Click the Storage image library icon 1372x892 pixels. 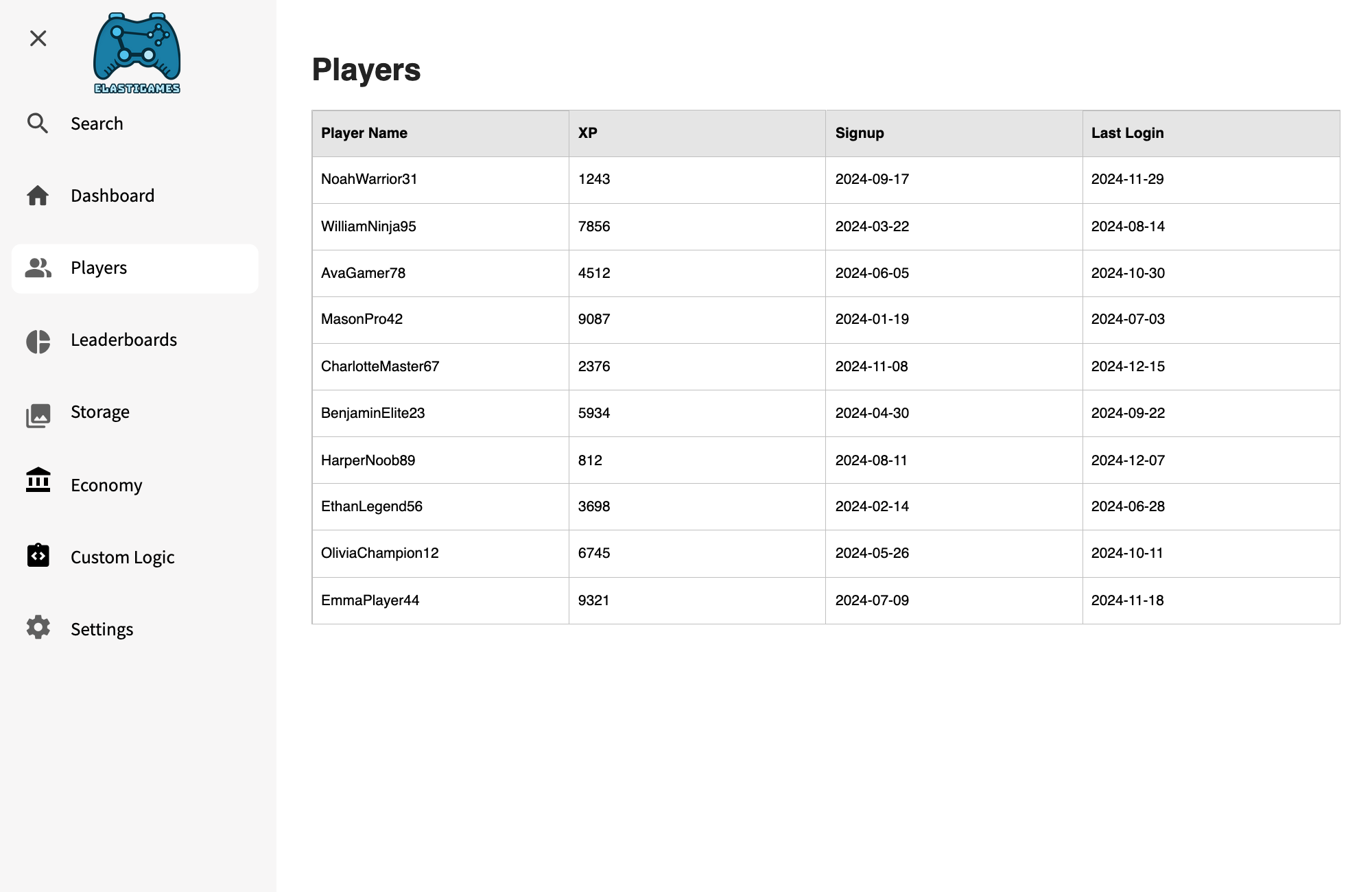(x=38, y=415)
